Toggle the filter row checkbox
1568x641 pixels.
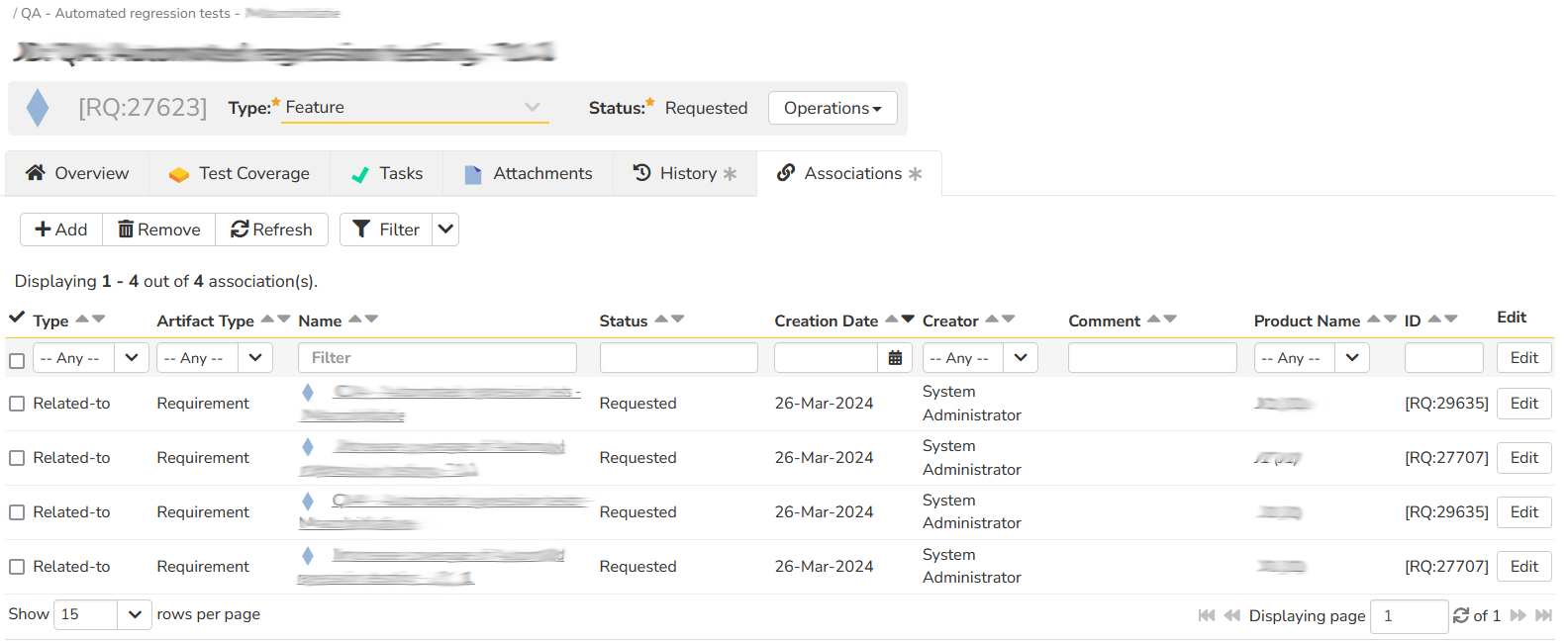[17, 360]
